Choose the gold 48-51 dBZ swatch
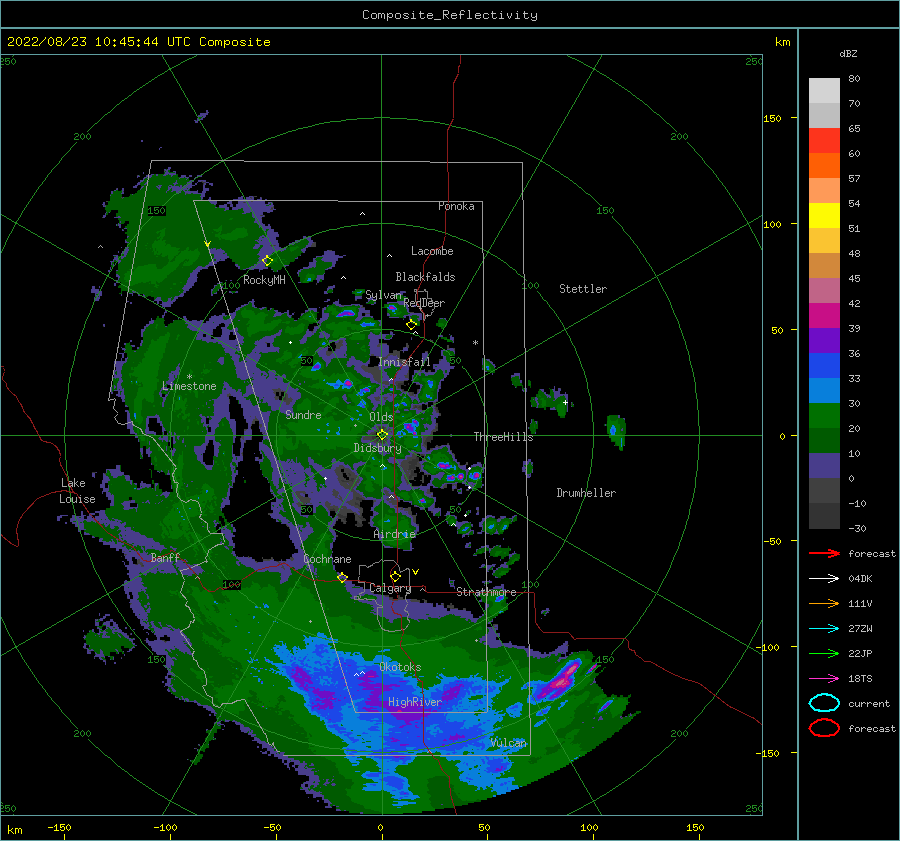The image size is (900, 841). tap(824, 241)
